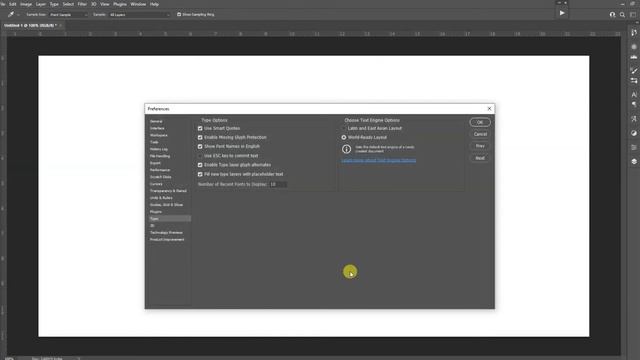This screenshot has width=640, height=360.
Task: Close the Preferences dialog with X
Action: 489,109
